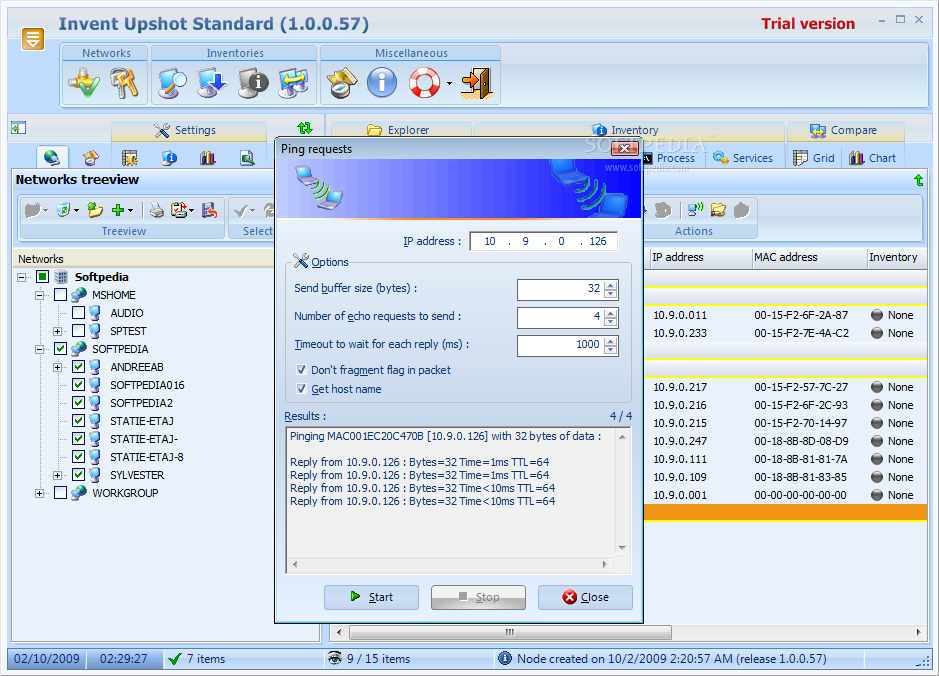Select the Grid tab

(x=814, y=158)
